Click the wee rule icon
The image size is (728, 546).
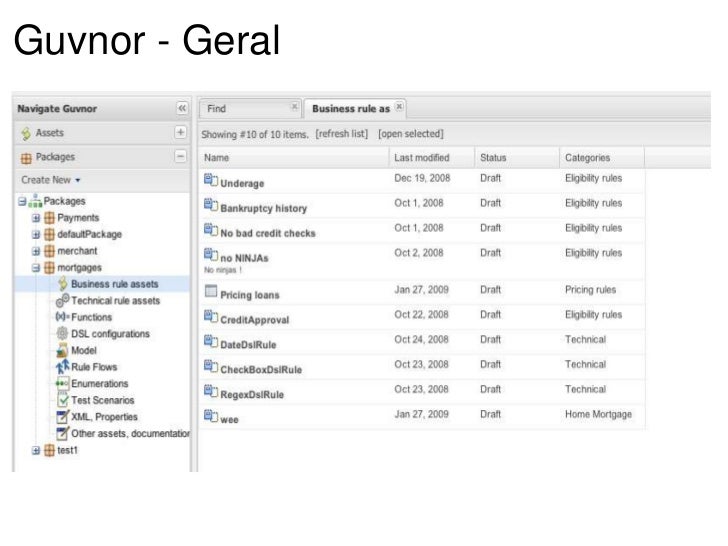(211, 416)
